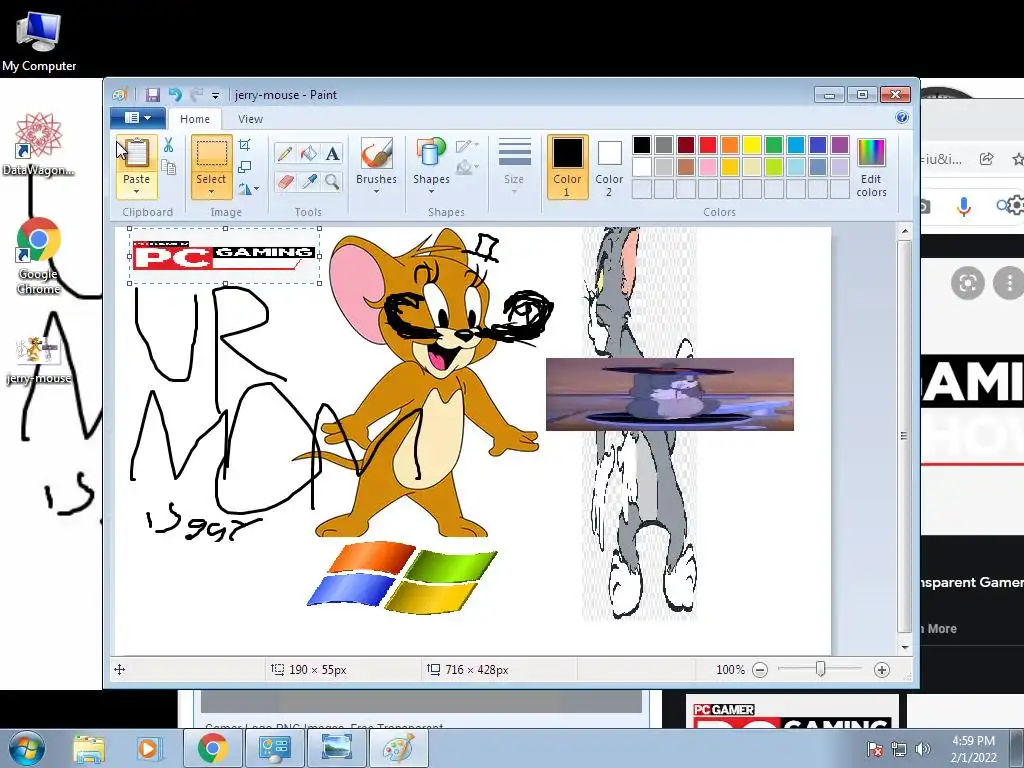Switch to the Home ribbon tab
Image resolution: width=1024 pixels, height=768 pixels.
[195, 119]
